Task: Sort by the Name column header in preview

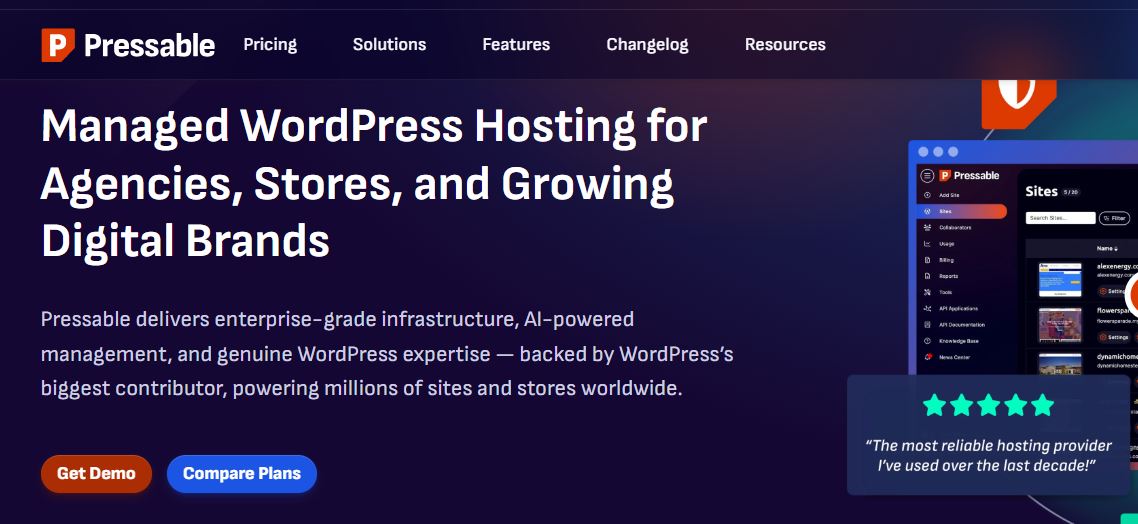Action: (1107, 248)
